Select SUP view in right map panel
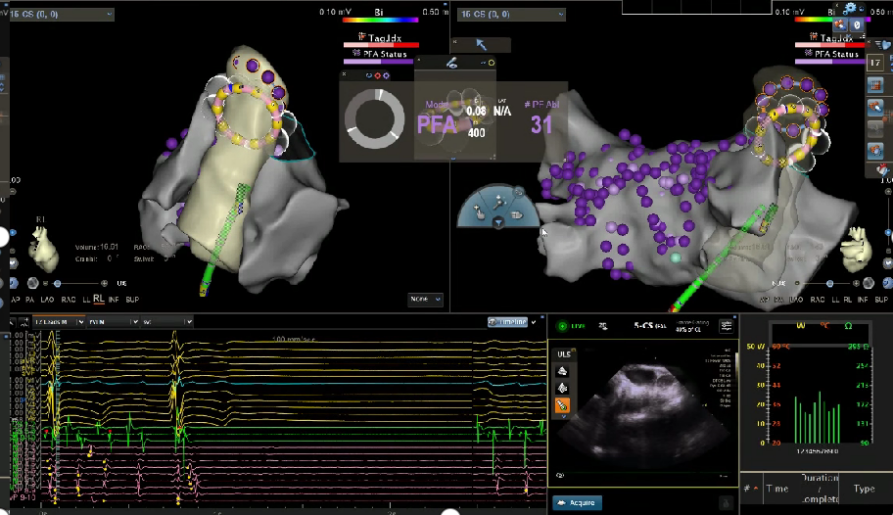 pos(882,299)
